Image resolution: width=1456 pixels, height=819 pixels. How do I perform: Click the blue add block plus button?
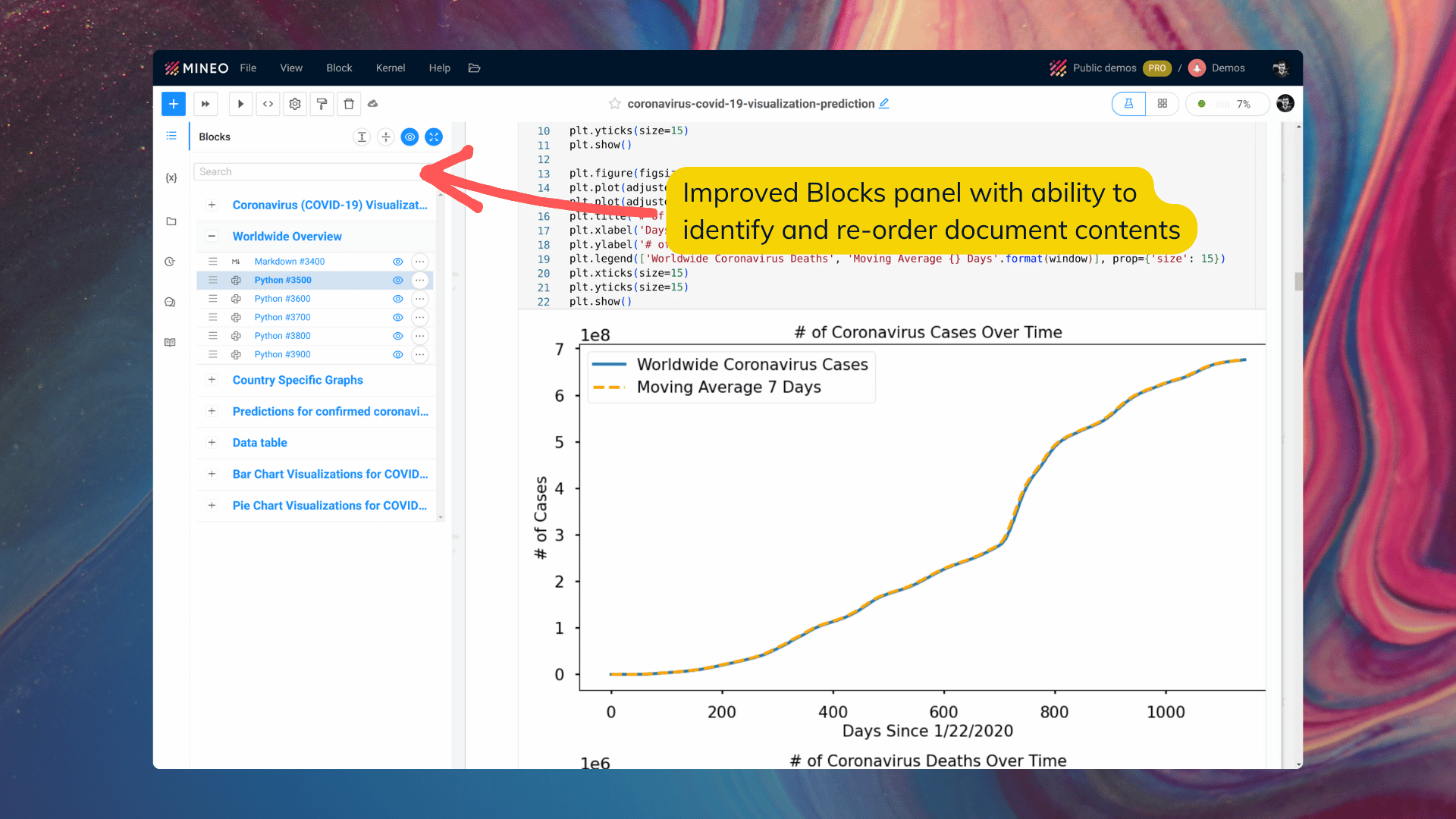click(174, 104)
